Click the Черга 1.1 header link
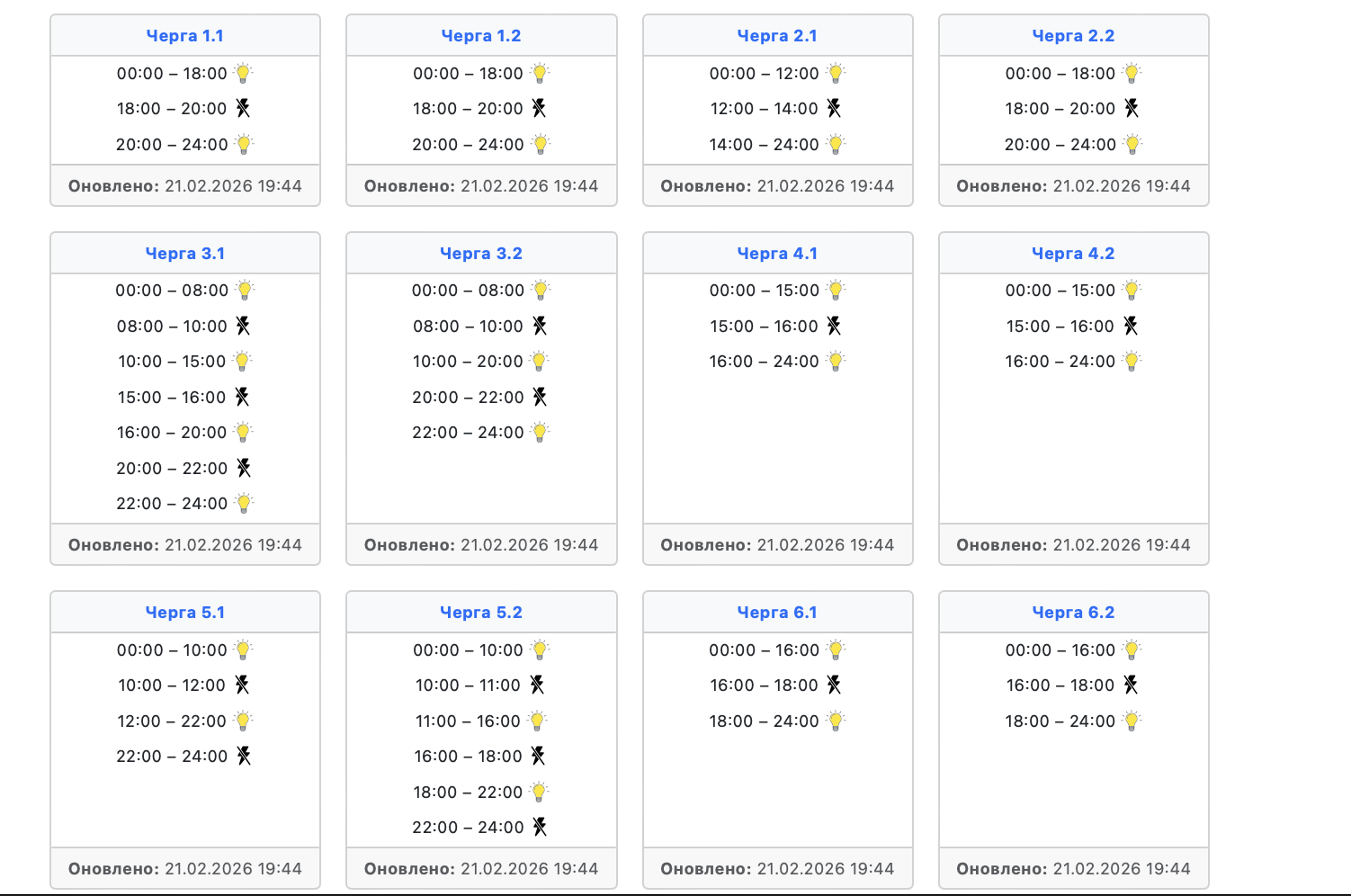1351x896 pixels. (184, 36)
